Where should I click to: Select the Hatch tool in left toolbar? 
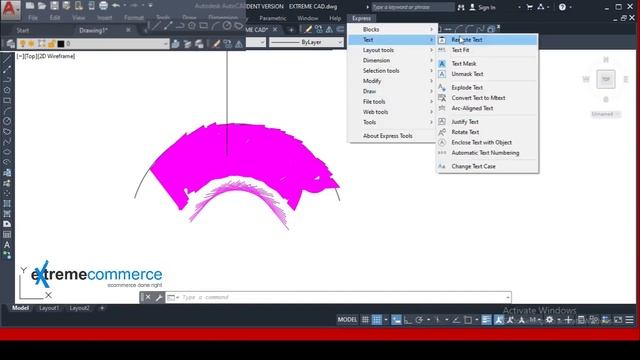click(7, 204)
